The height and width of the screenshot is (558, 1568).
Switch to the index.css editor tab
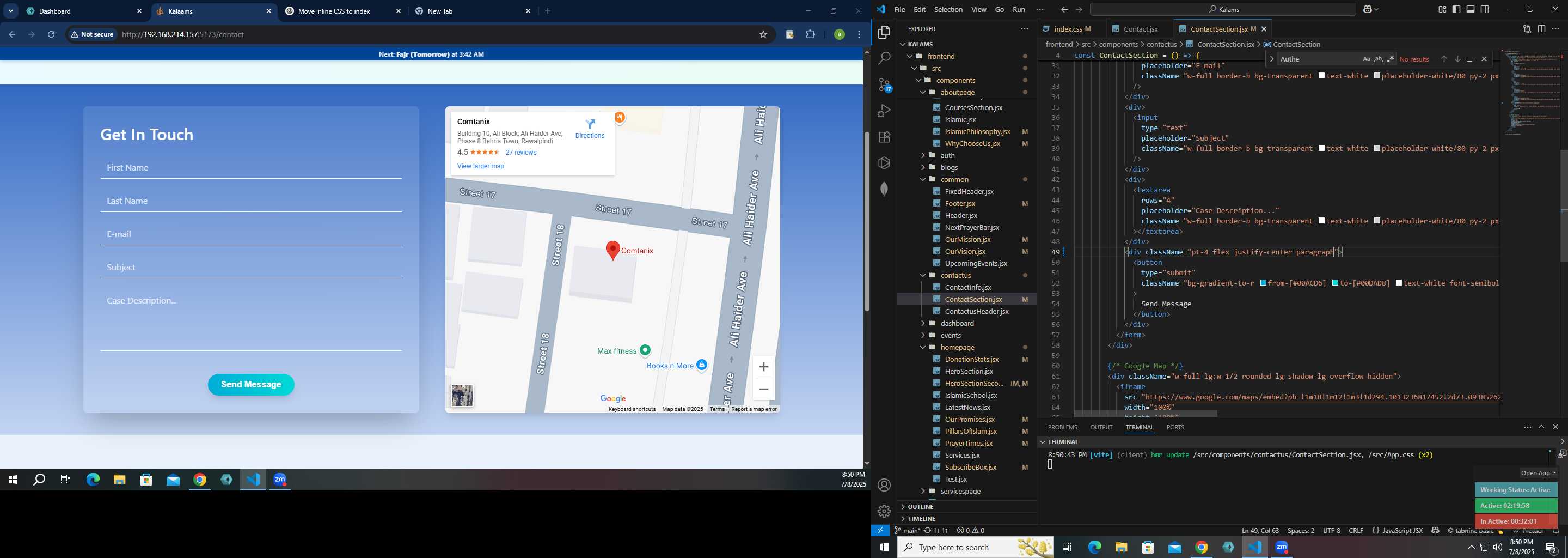[1069, 29]
